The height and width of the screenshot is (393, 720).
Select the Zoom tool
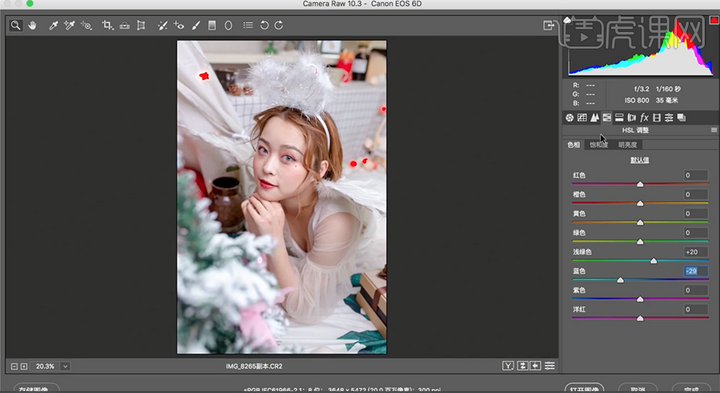(16, 25)
